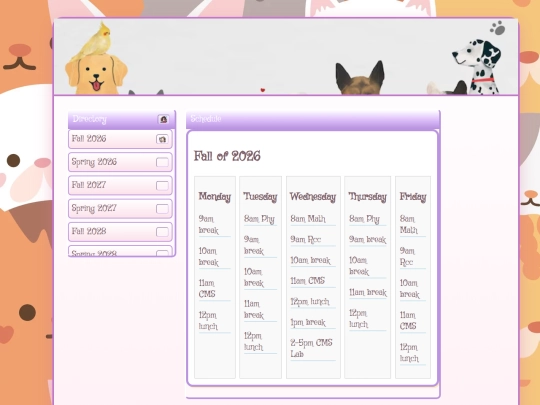Click Monday's 11am CMS entry
This screenshot has height=405, width=540.
[x=215, y=289]
